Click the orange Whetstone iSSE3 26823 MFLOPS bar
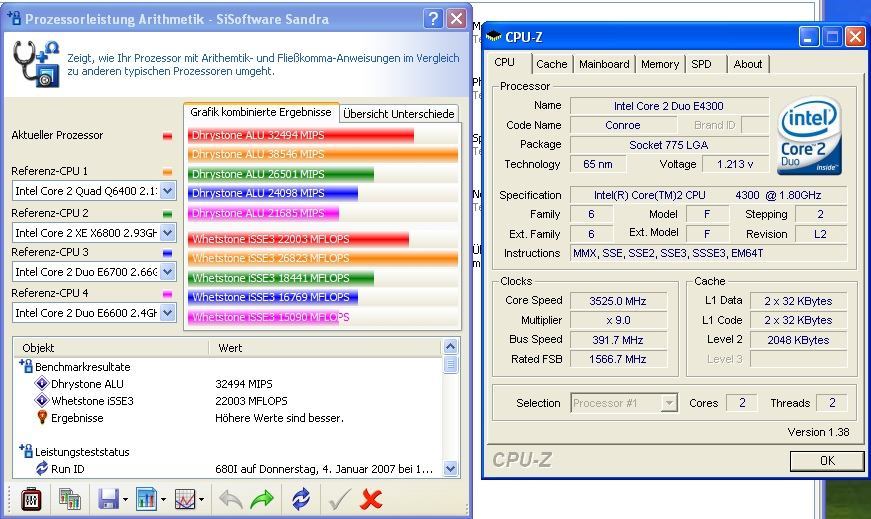 (x=323, y=258)
